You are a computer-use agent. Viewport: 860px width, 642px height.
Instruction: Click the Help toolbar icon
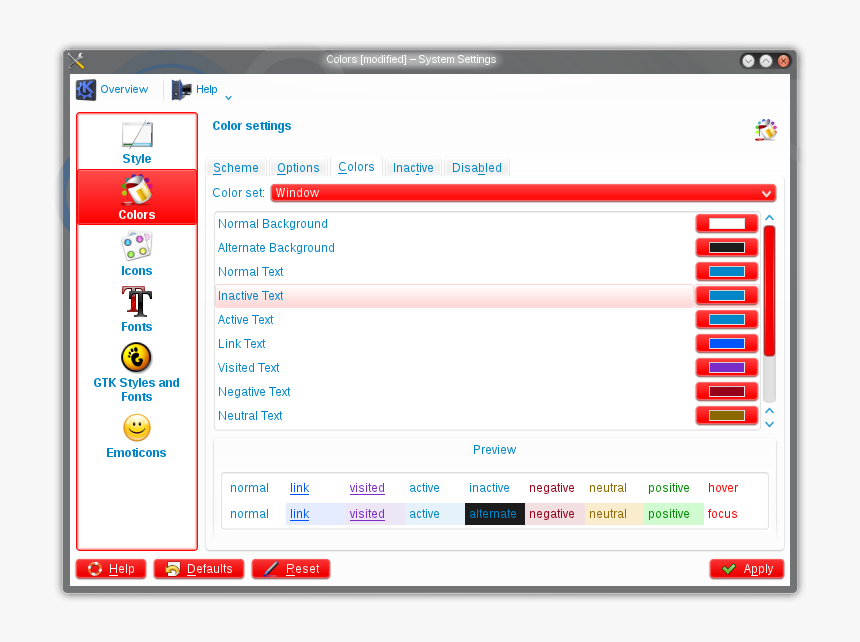[x=181, y=90]
